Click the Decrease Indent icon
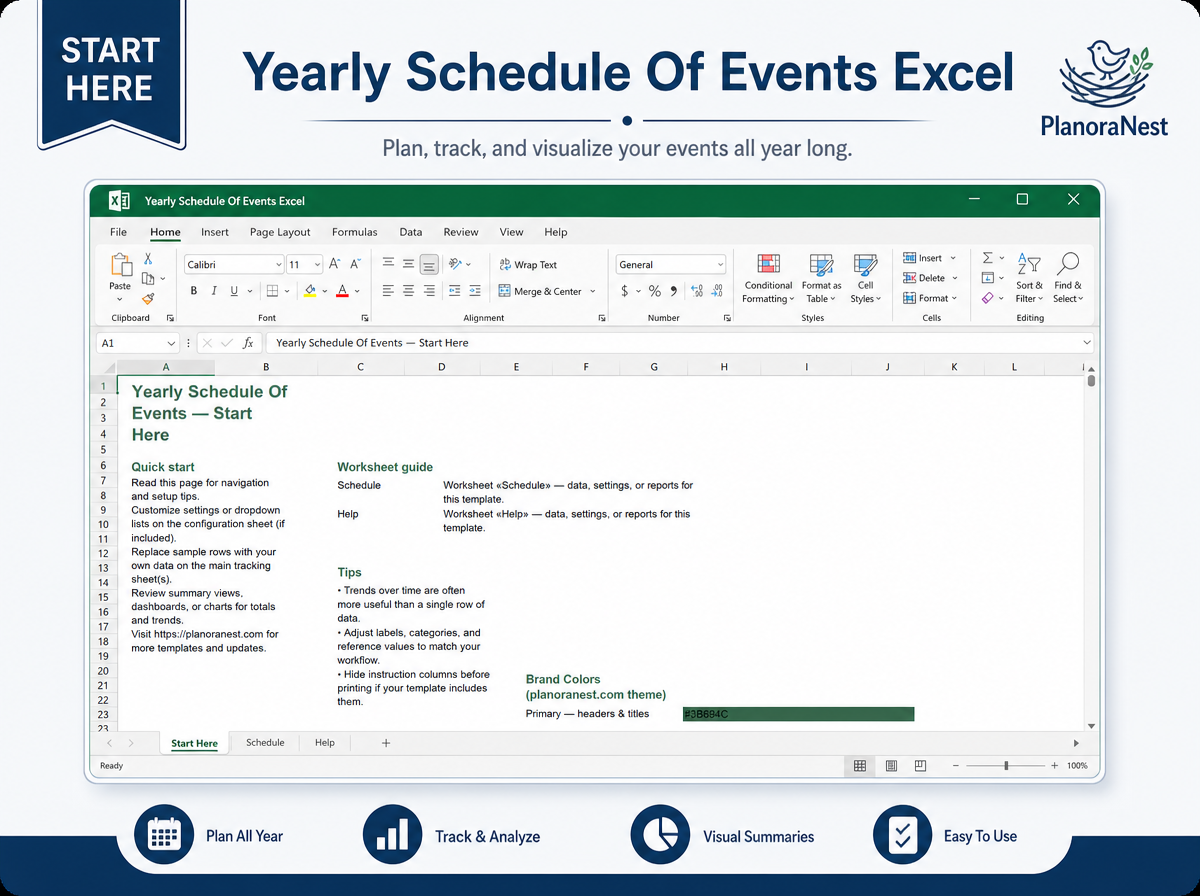The width and height of the screenshot is (1200, 896). click(454, 291)
